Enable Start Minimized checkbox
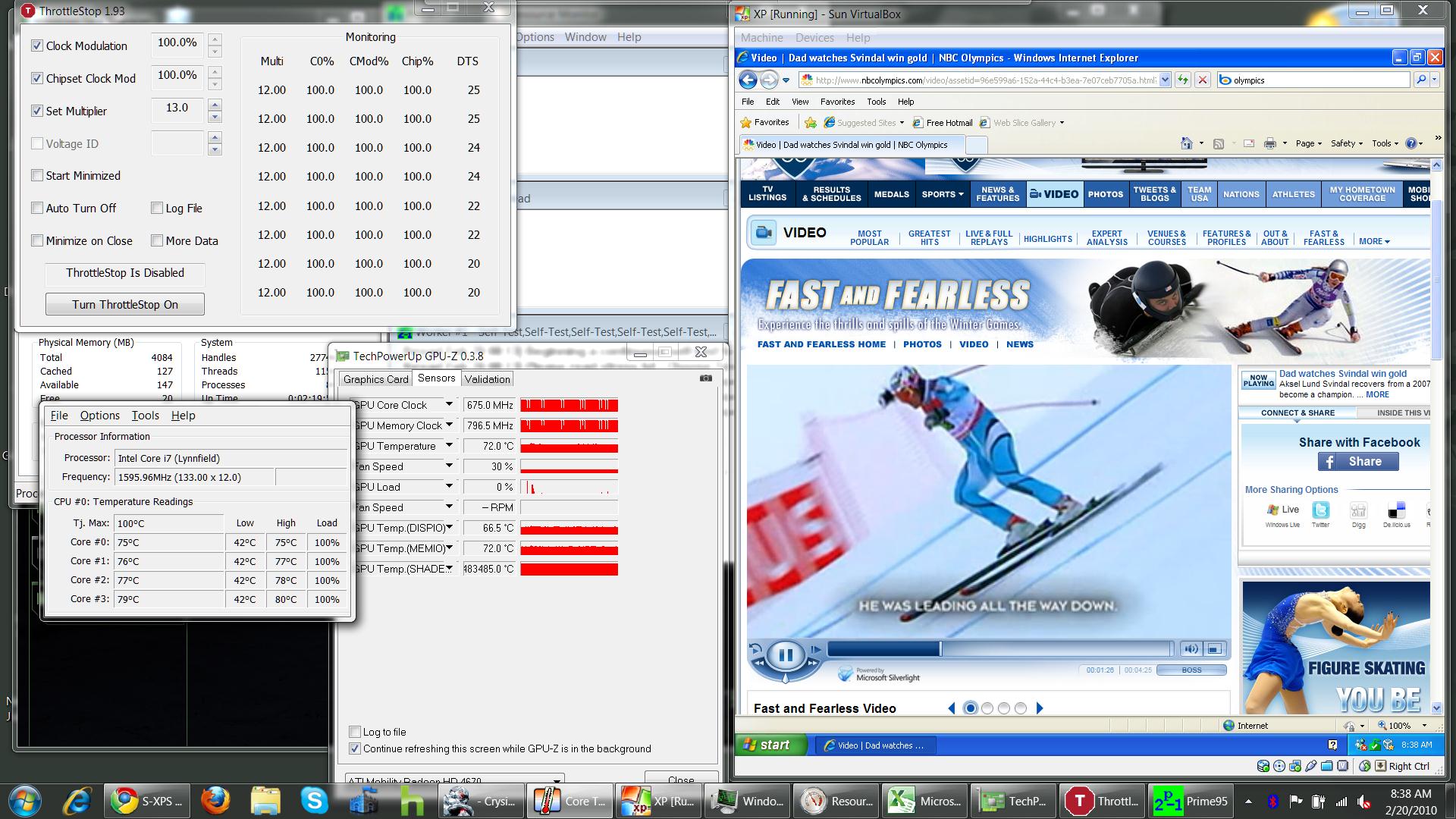Viewport: 1456px width, 819px height. (37, 175)
